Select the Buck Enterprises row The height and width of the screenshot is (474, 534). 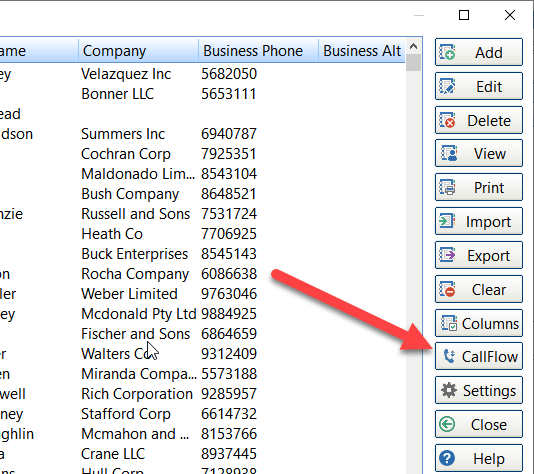click(203, 254)
